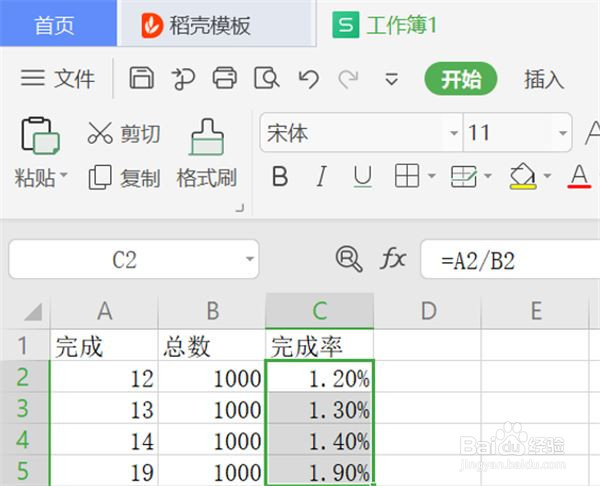Apply the red font color A
This screenshot has height=486, width=600.
[x=579, y=176]
